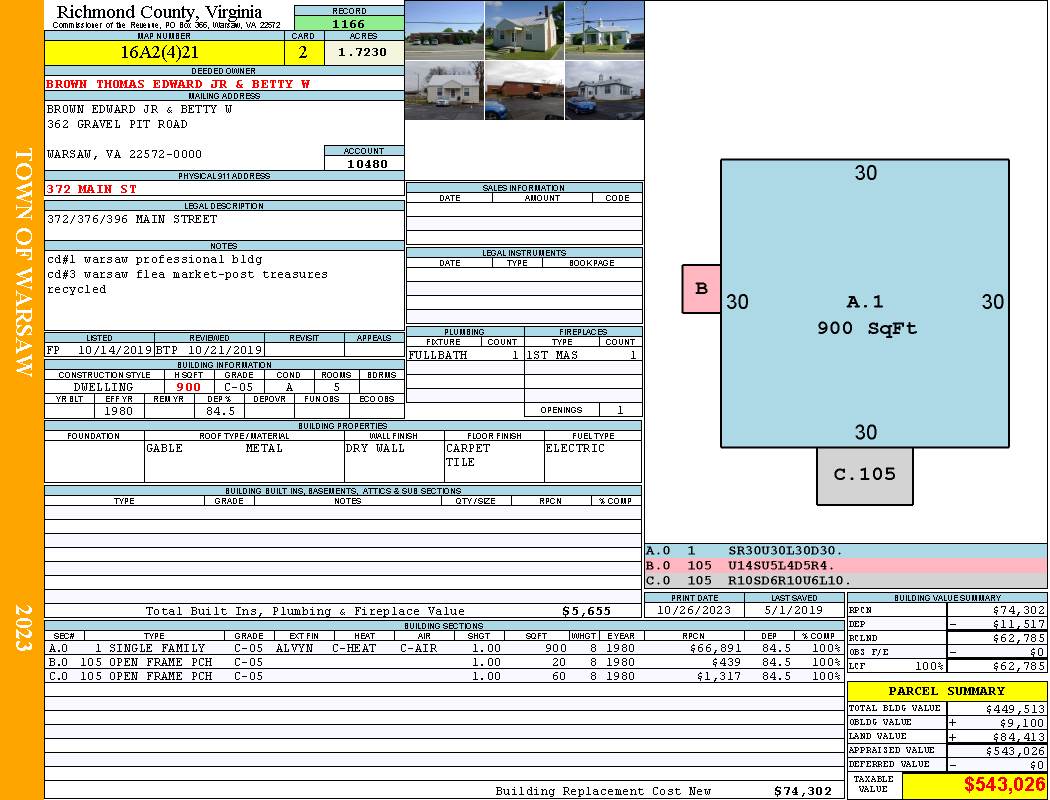Click the card number 2 box
This screenshot has width=1050, height=800.
[304, 52]
